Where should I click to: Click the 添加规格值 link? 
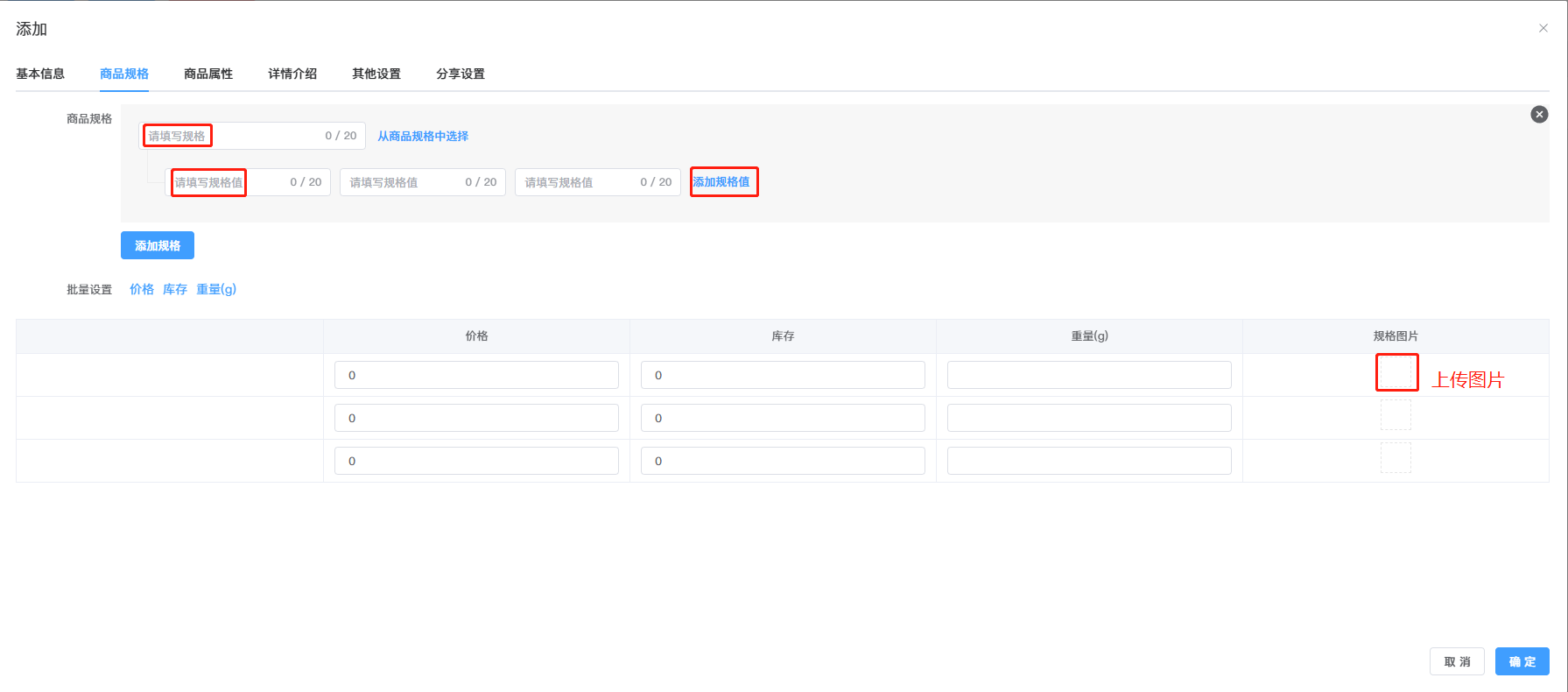[721, 182]
